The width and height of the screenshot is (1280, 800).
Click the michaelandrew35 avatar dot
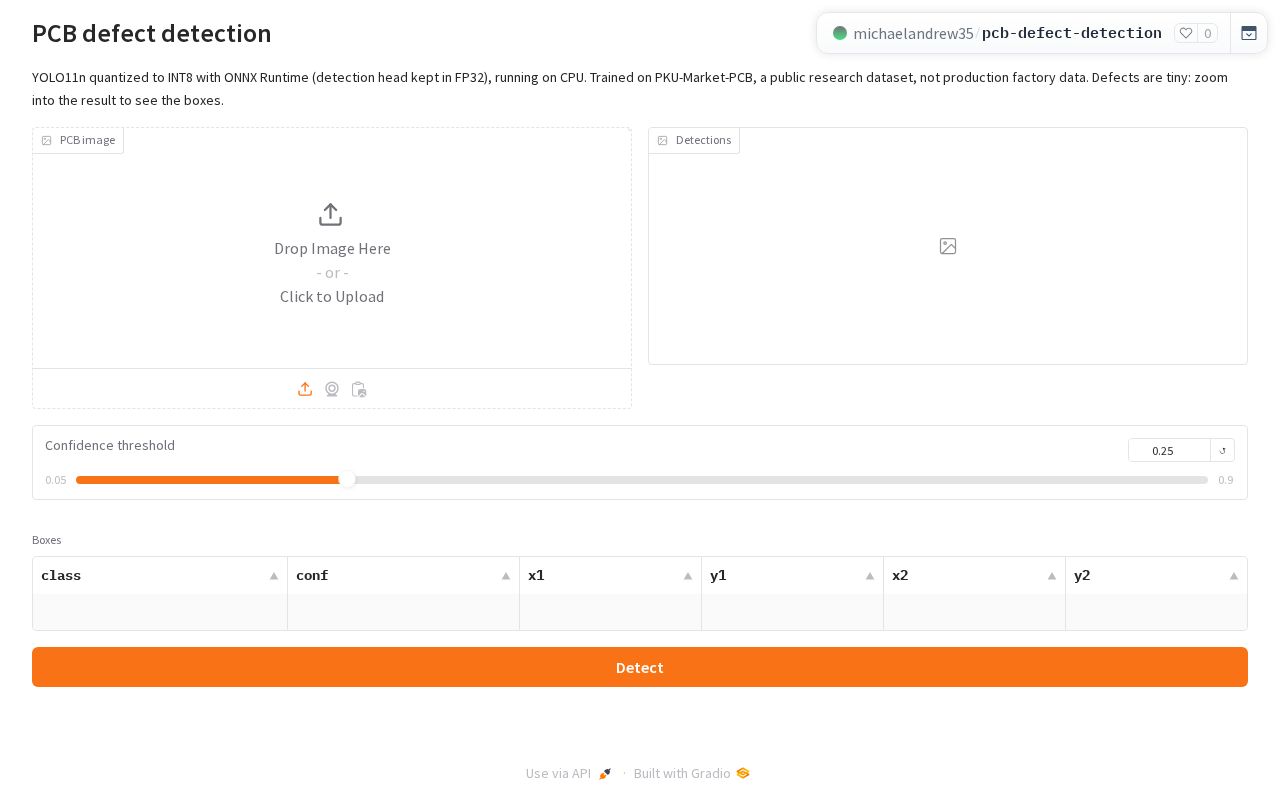[840, 33]
